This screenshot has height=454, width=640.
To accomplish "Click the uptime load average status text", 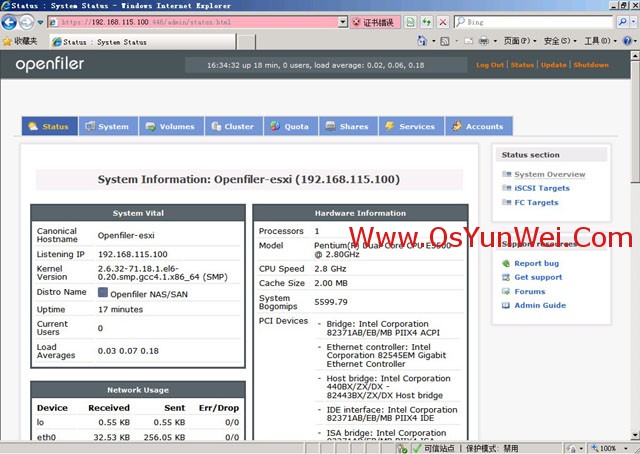I will 316,65.
